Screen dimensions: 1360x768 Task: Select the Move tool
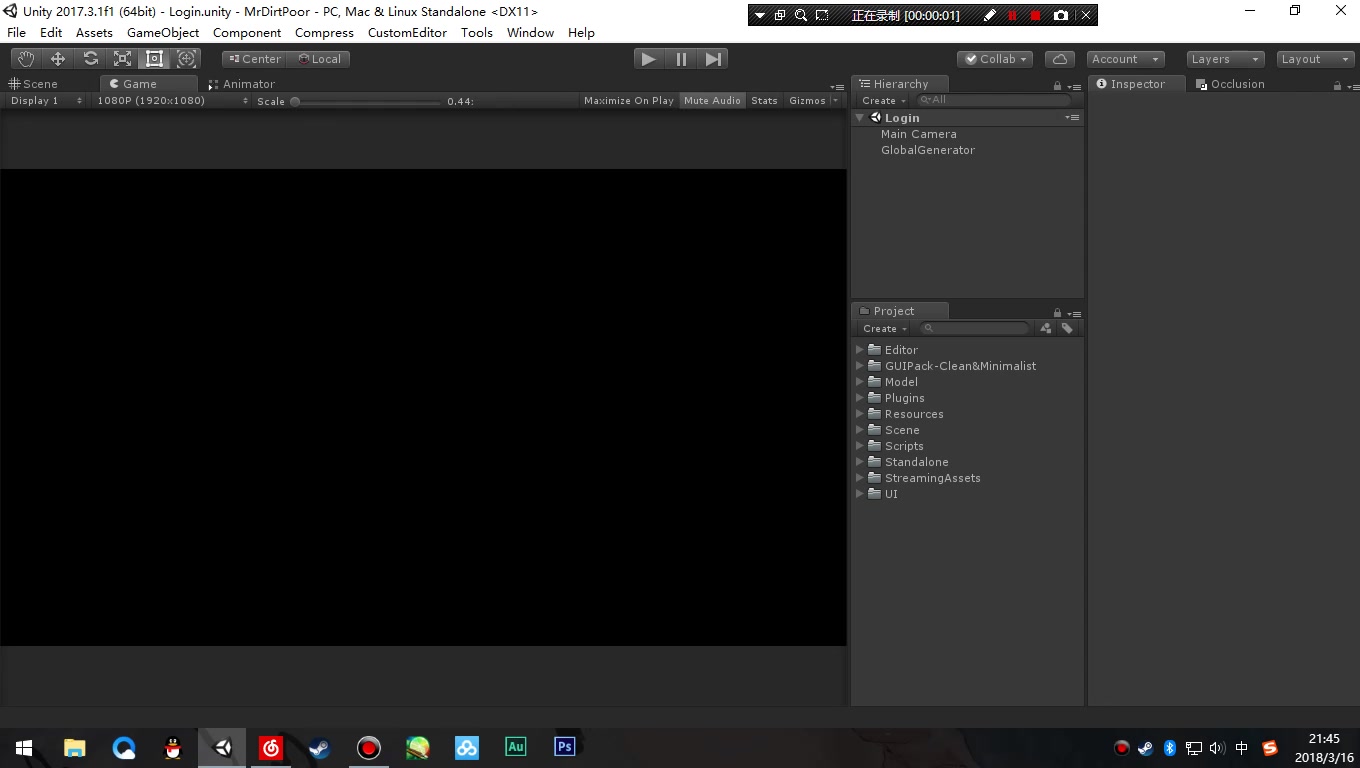coord(58,59)
